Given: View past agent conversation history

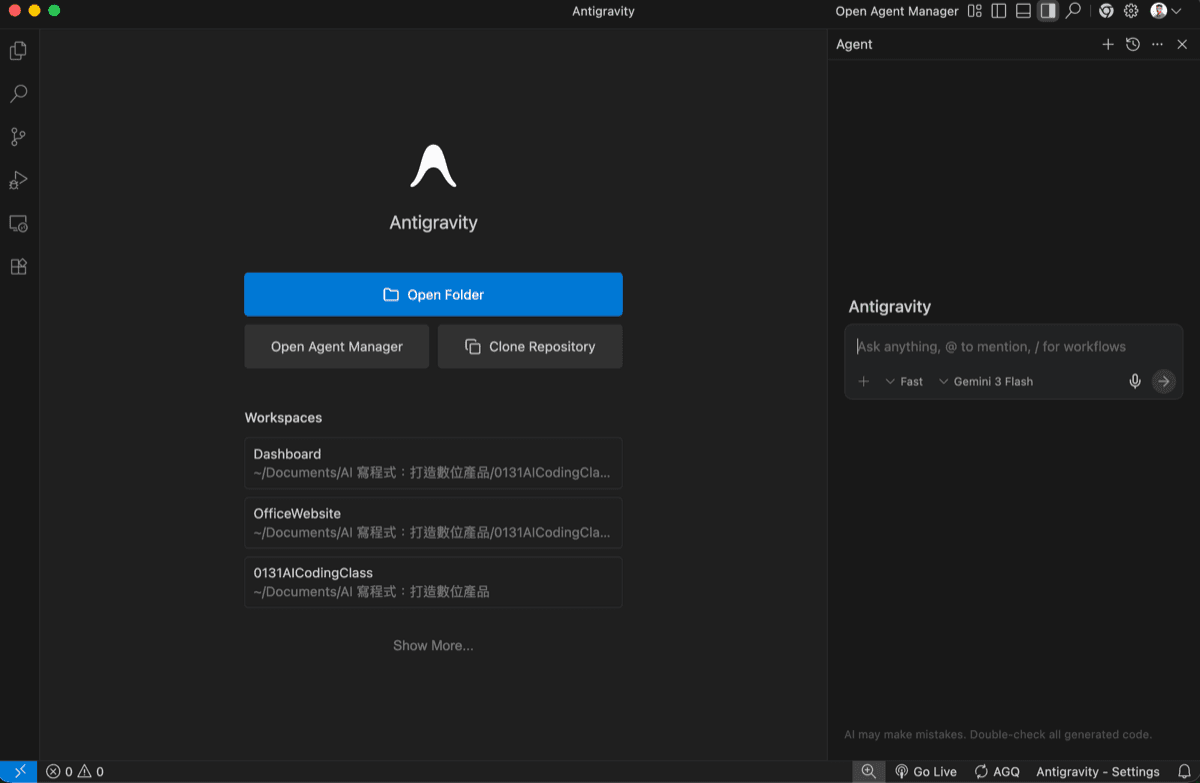Looking at the screenshot, I should point(1132,44).
